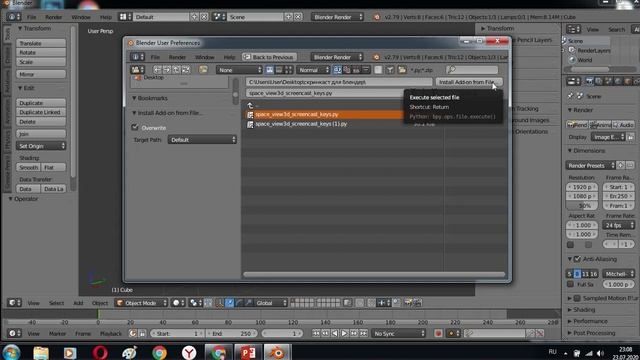Image resolution: width=640 pixels, height=360 pixels.
Task: Open PowerPoint from taskbar
Action: point(247,352)
